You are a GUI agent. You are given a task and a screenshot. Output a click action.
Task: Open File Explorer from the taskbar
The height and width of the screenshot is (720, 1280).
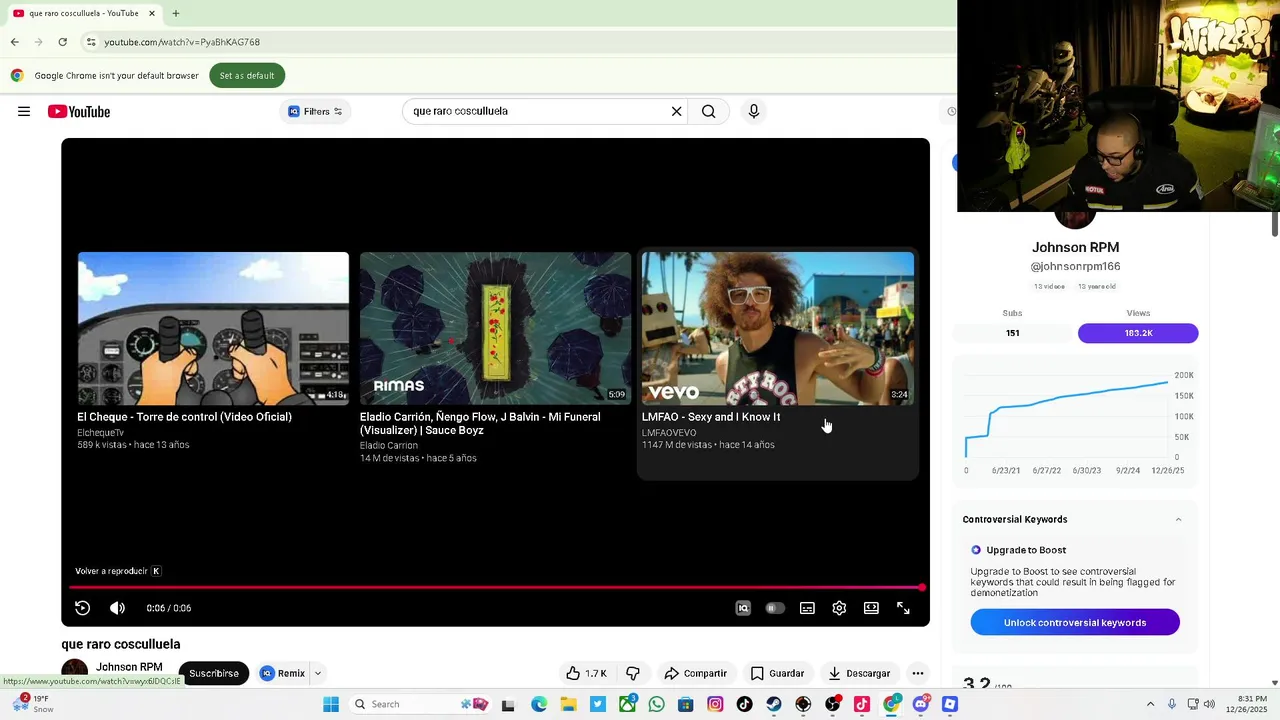[568, 704]
